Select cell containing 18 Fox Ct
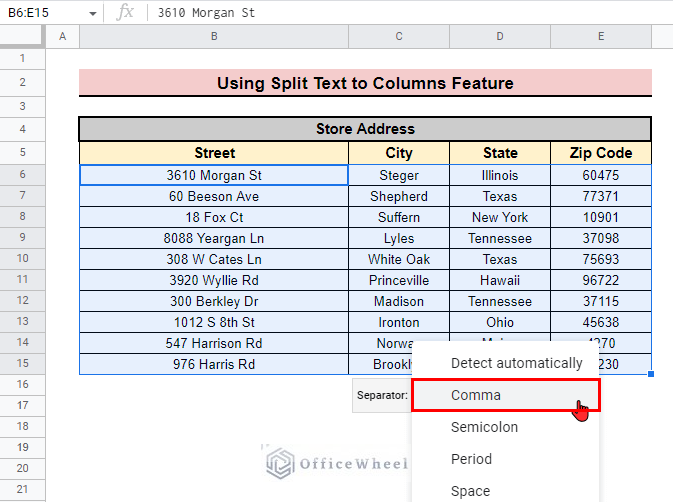673x502 pixels. pos(214,217)
